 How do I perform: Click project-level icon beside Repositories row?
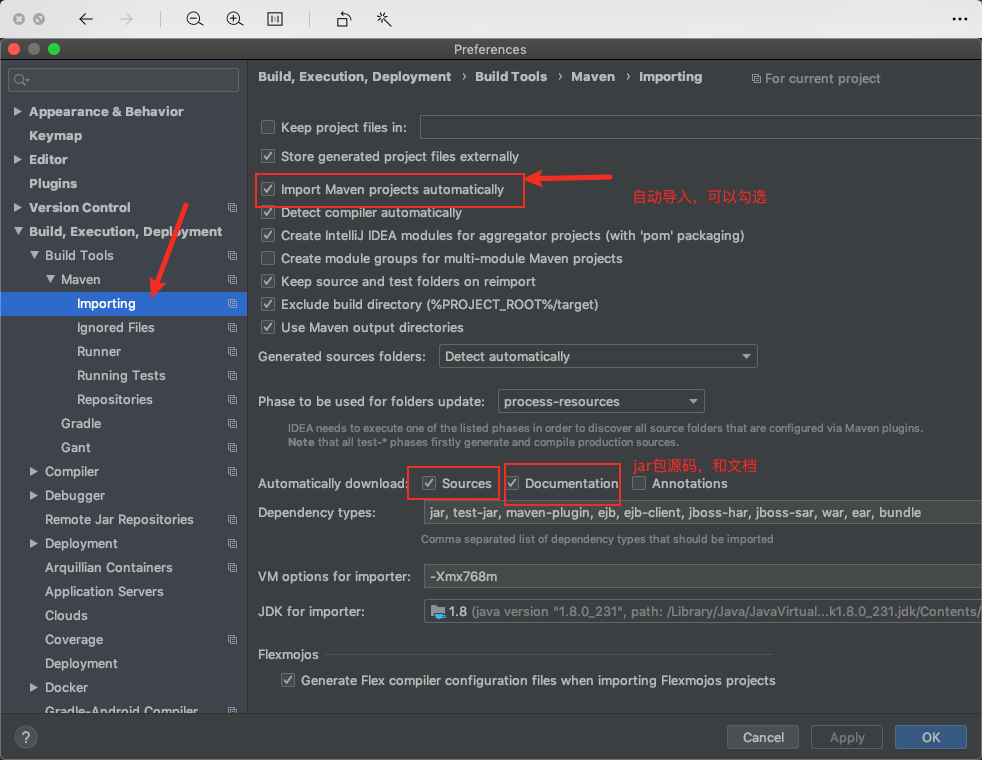[232, 399]
